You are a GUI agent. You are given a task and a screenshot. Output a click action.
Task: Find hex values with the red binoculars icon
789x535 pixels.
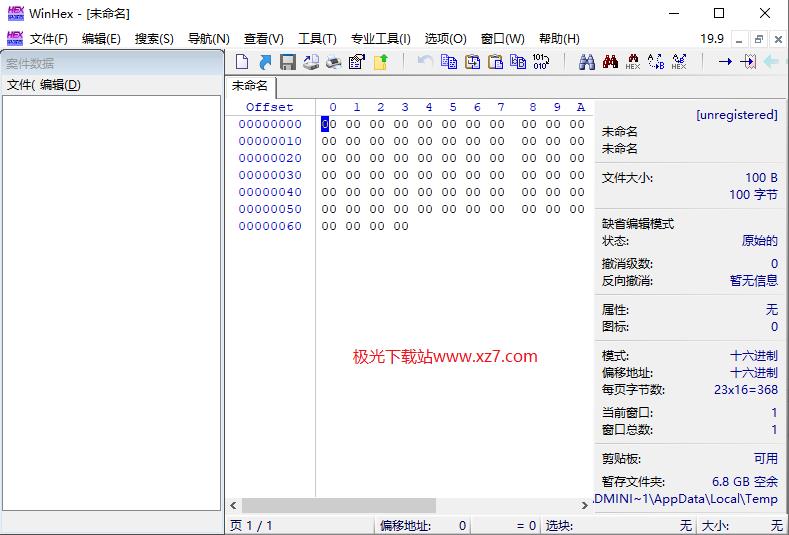click(610, 62)
